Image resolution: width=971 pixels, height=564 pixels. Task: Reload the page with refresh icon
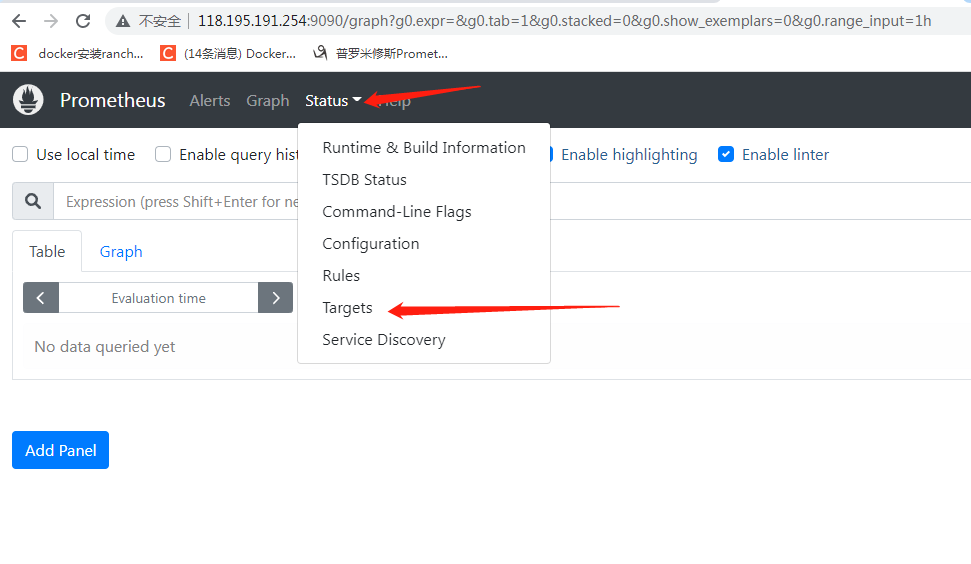(x=83, y=21)
